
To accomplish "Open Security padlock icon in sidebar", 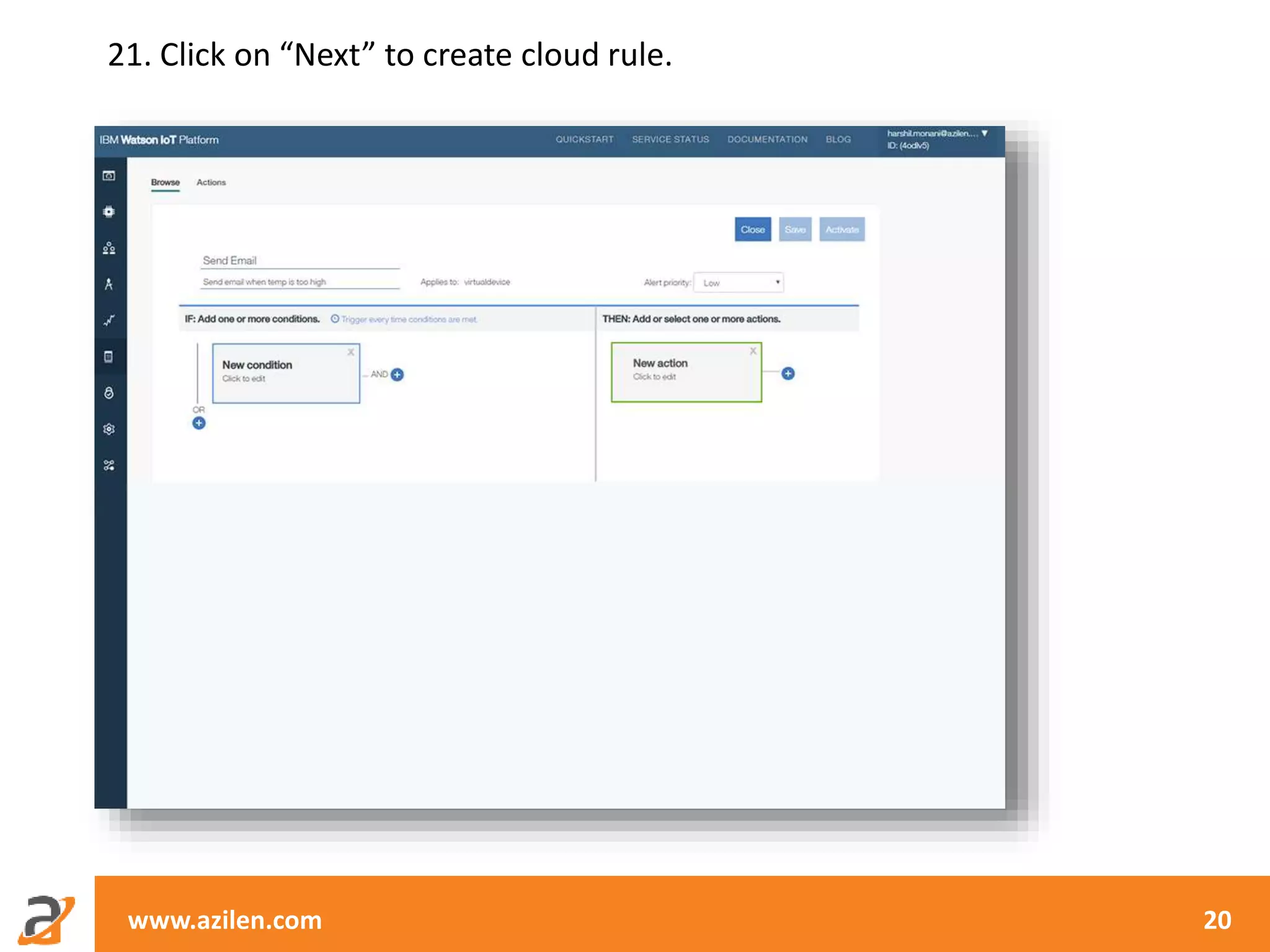I will [109, 393].
